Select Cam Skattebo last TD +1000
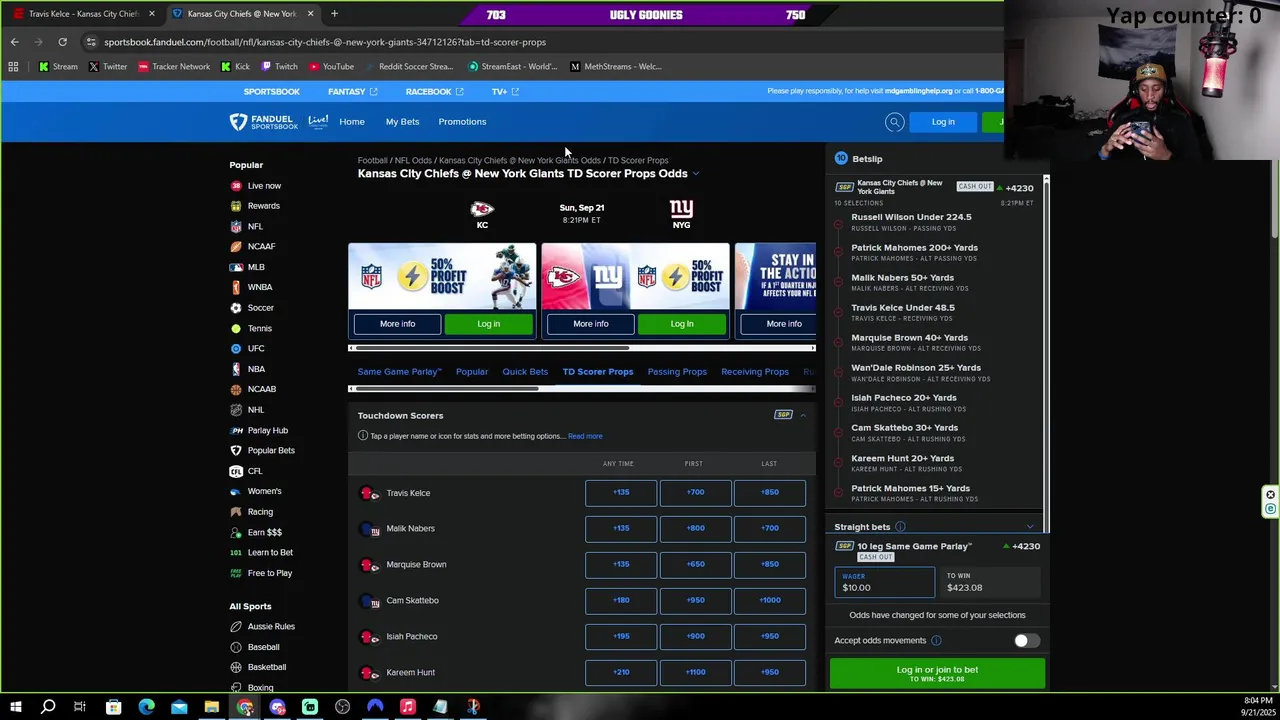 click(x=770, y=601)
